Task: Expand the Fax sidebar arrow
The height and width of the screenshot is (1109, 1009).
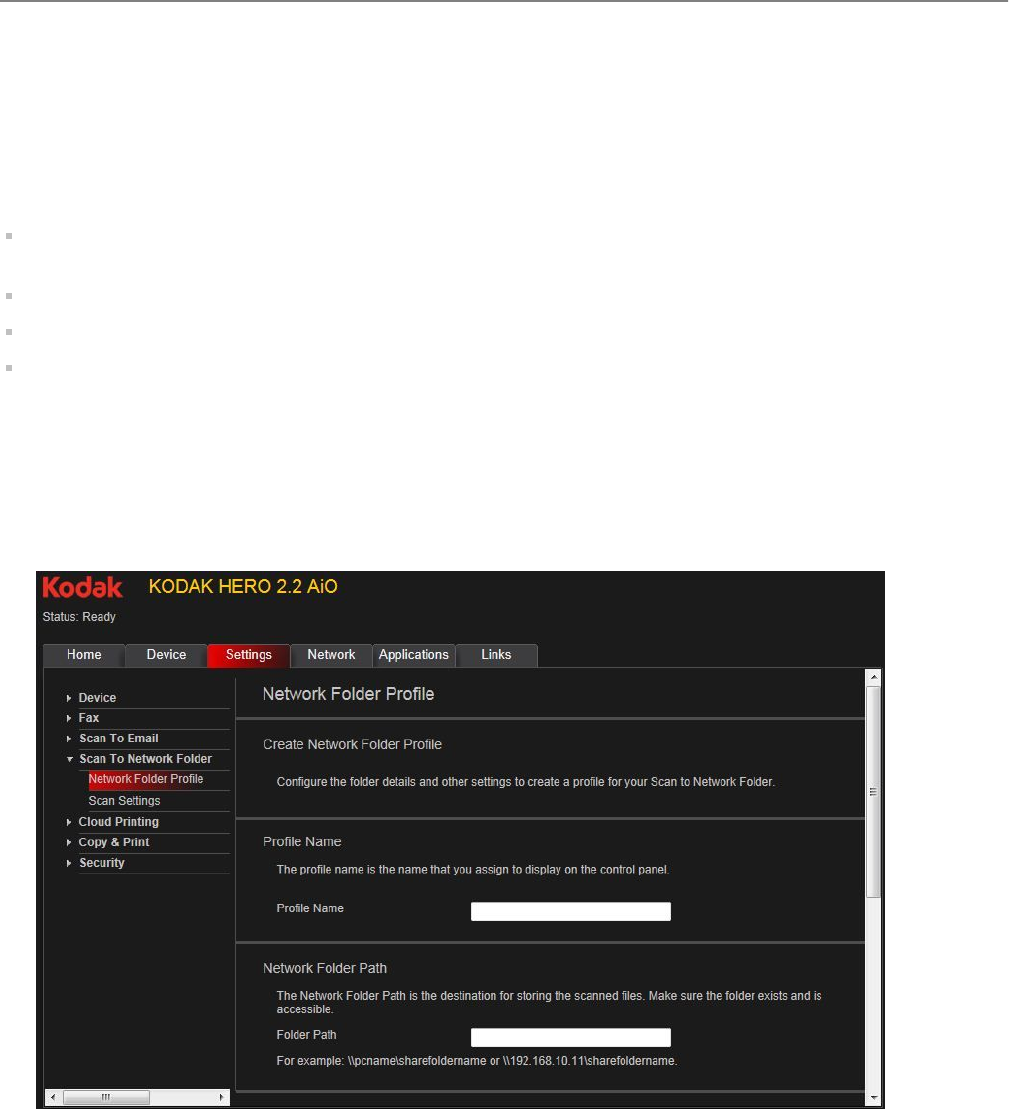Action: click(x=69, y=718)
